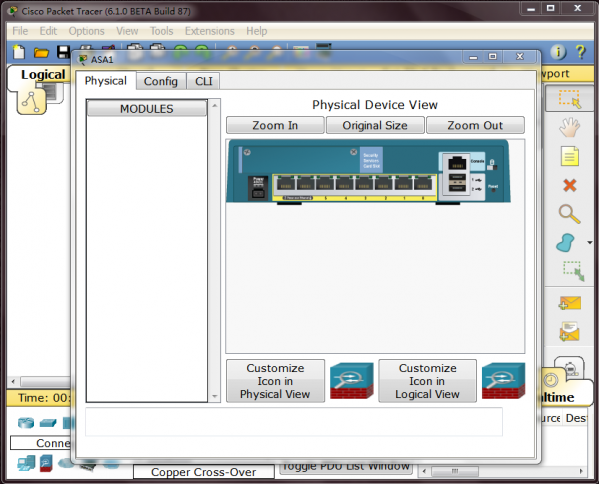Image resolution: width=599 pixels, height=484 pixels.
Task: Select the Delete tool red X icon
Action: (570, 185)
